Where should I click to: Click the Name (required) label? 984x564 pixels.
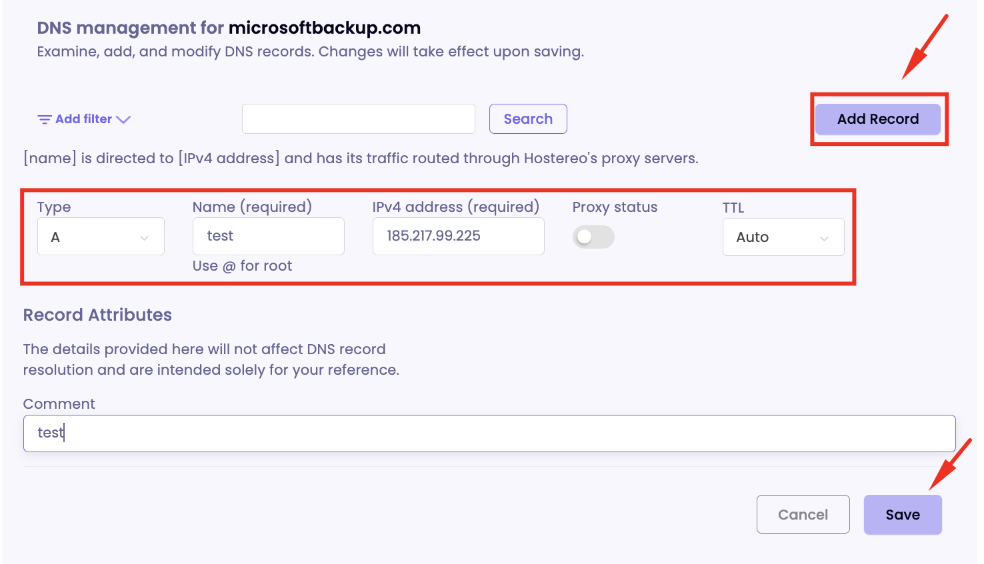(252, 207)
